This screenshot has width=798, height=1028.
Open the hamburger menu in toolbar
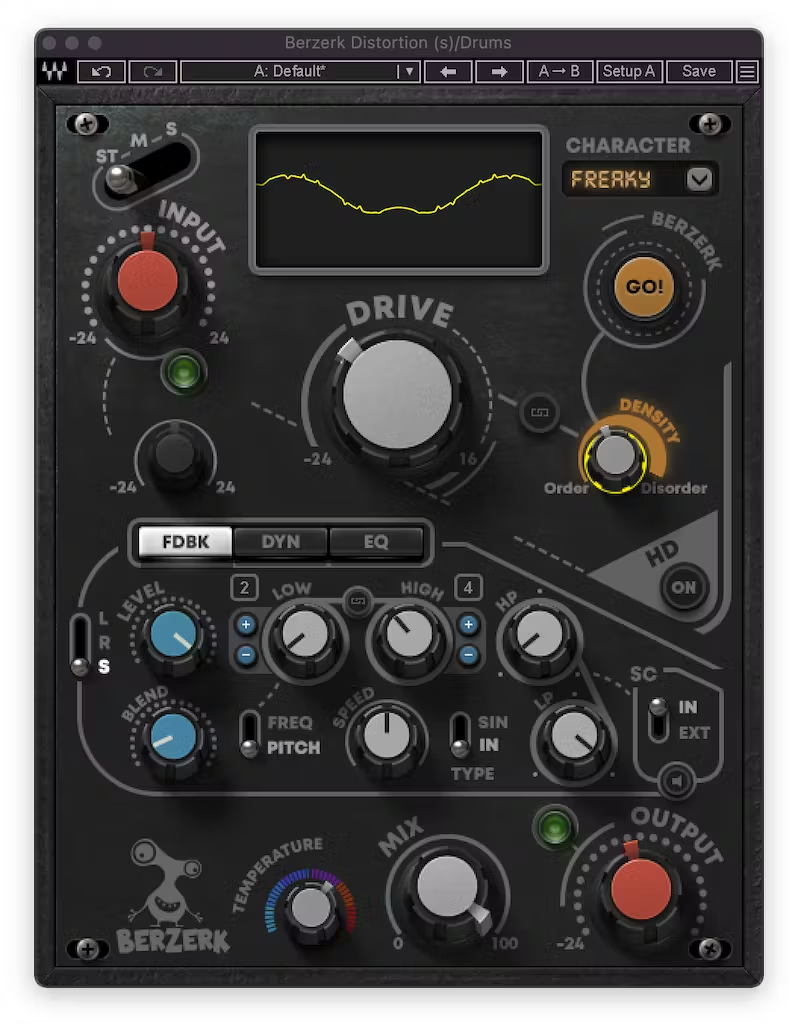click(747, 71)
